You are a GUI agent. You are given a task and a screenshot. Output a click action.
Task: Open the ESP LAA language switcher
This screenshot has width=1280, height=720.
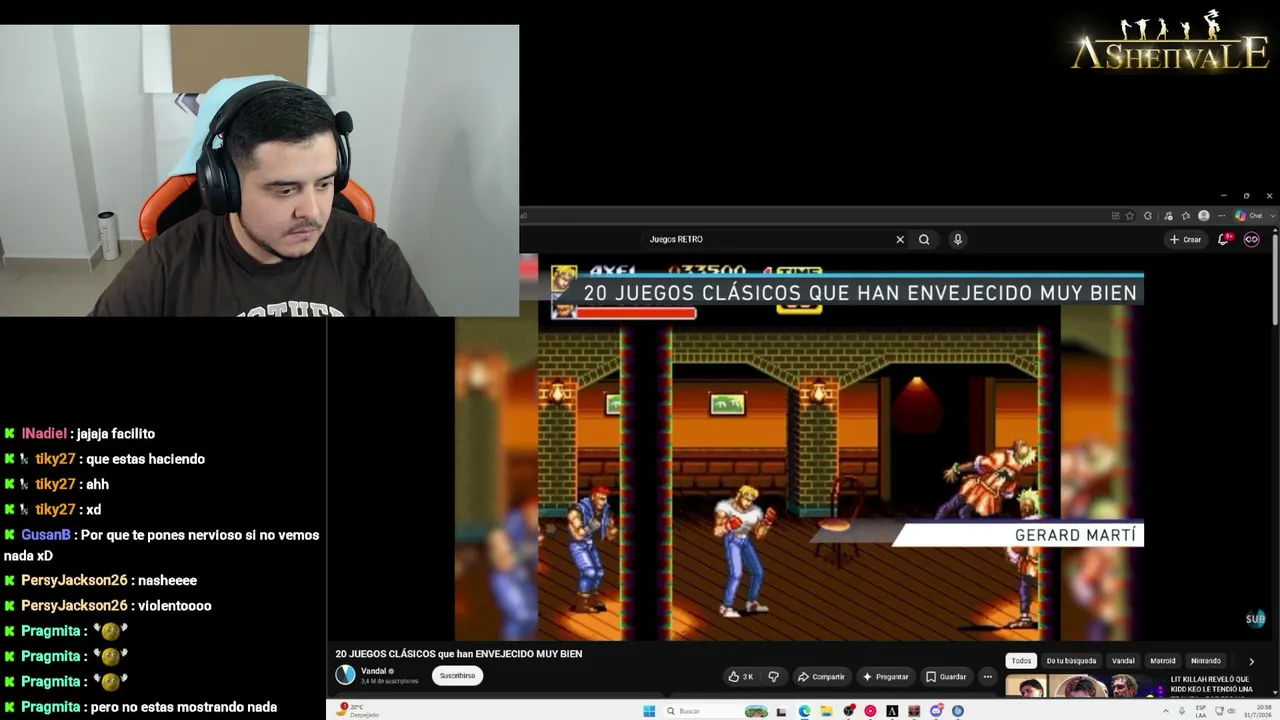tap(1201, 711)
